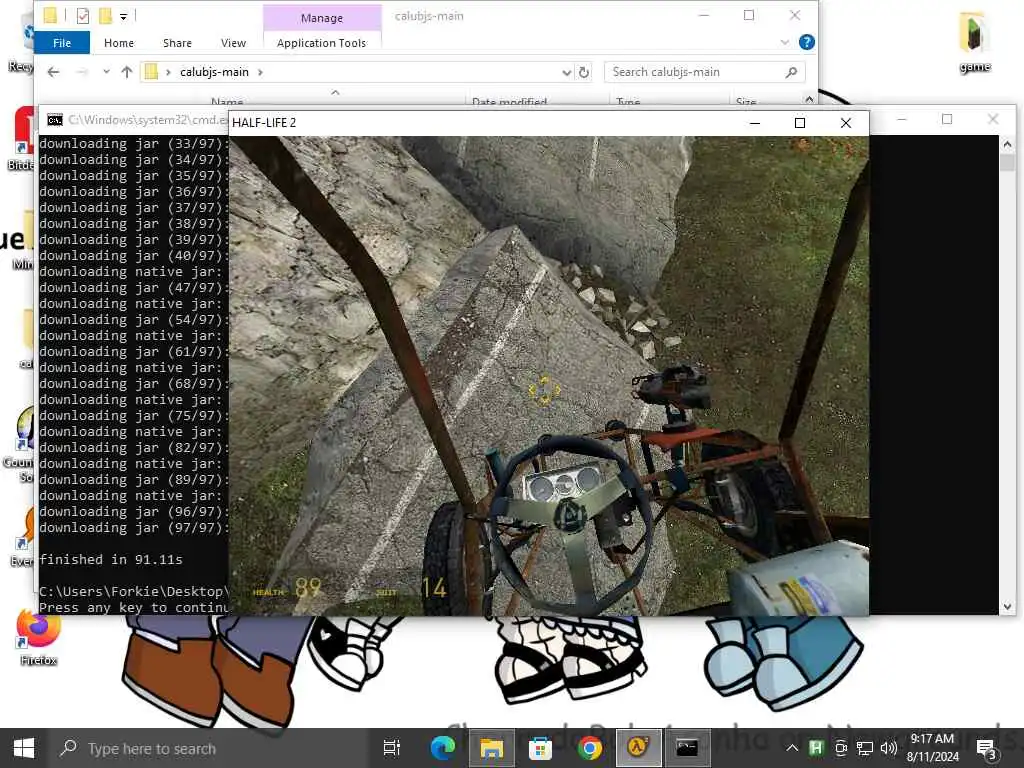
Task: Open the volume control tray icon
Action: click(888, 748)
